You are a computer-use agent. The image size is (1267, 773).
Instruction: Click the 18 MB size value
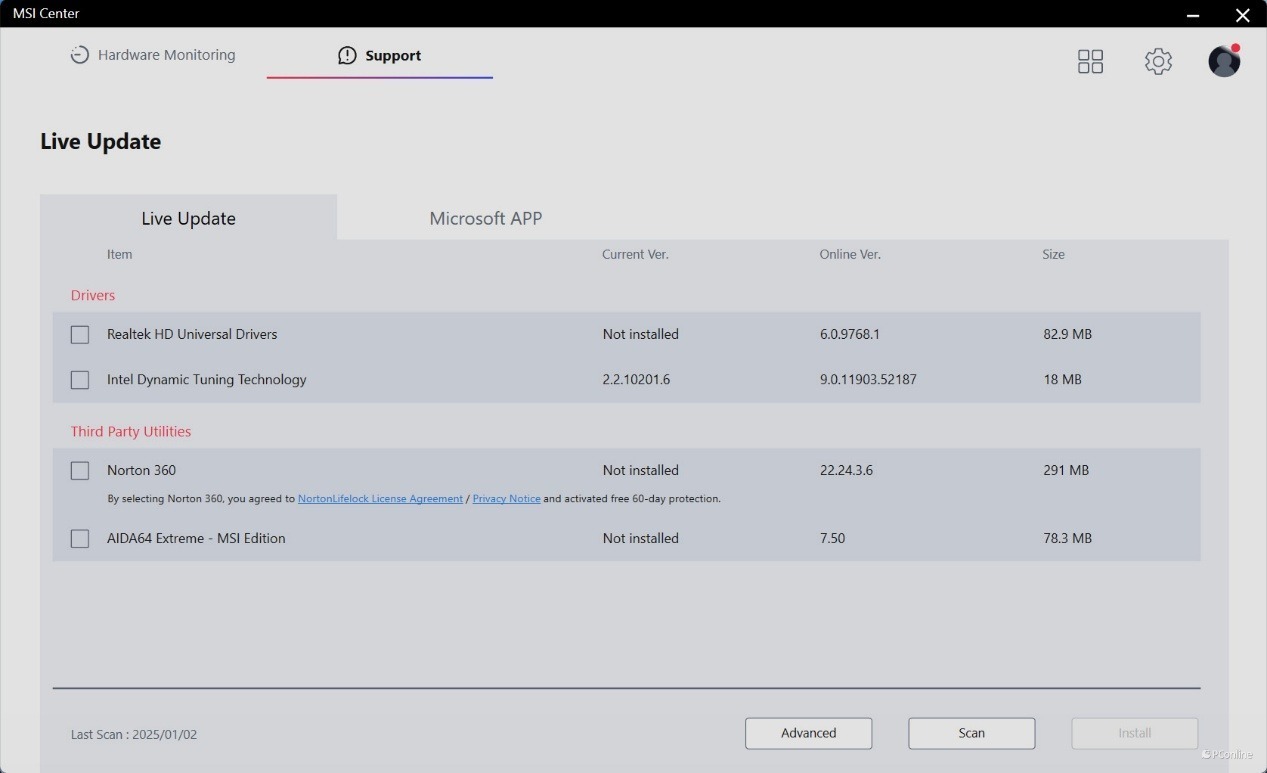[x=1062, y=379]
